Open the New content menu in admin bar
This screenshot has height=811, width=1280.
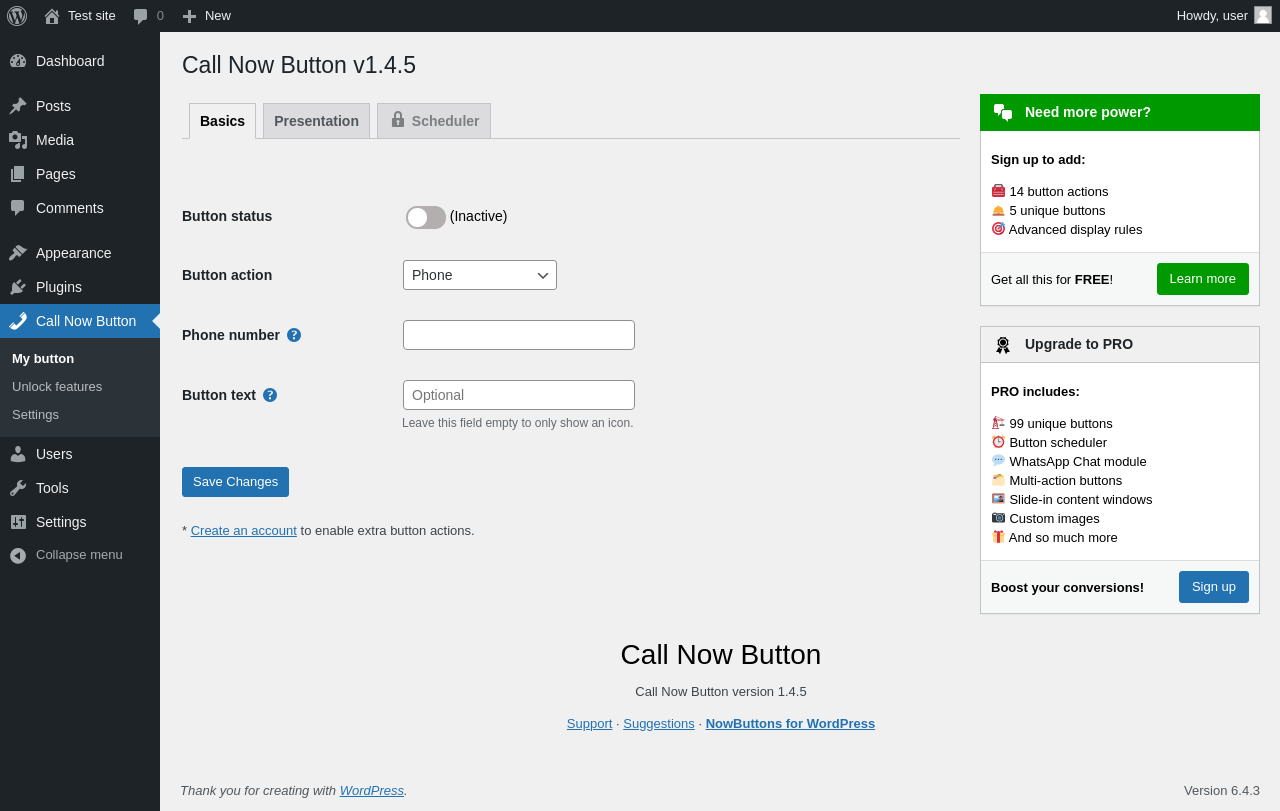click(x=206, y=16)
